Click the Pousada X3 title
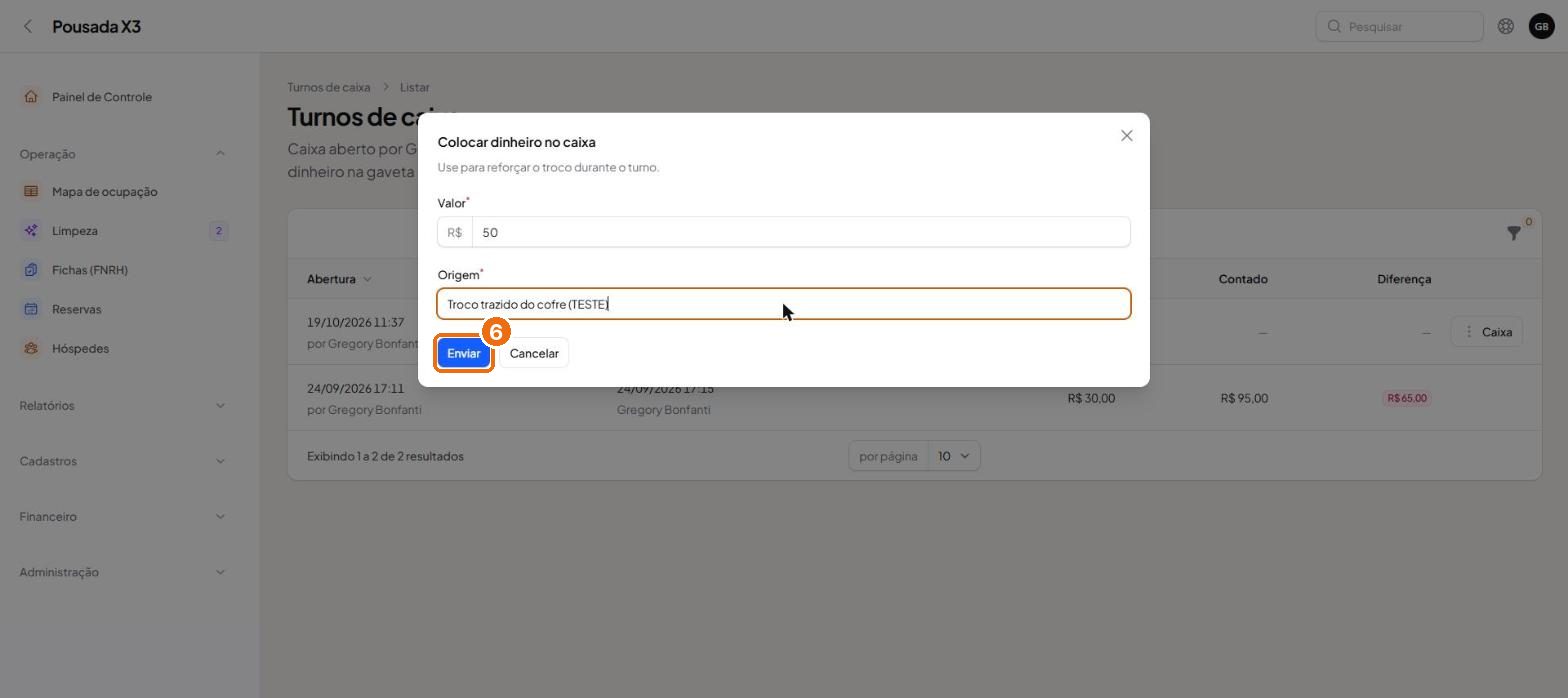The height and width of the screenshot is (698, 1568). [96, 26]
